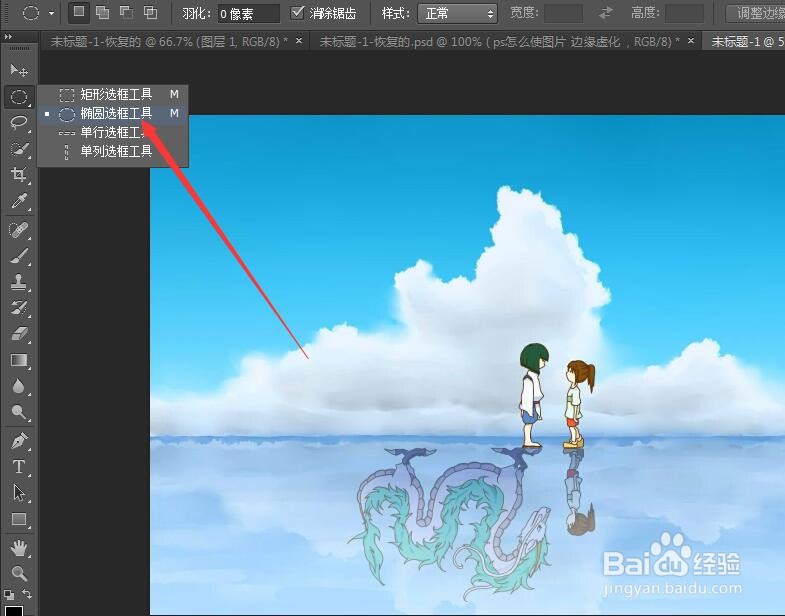Select the Horizontal Type tool
Viewport: 785px width, 616px height.
point(19,467)
